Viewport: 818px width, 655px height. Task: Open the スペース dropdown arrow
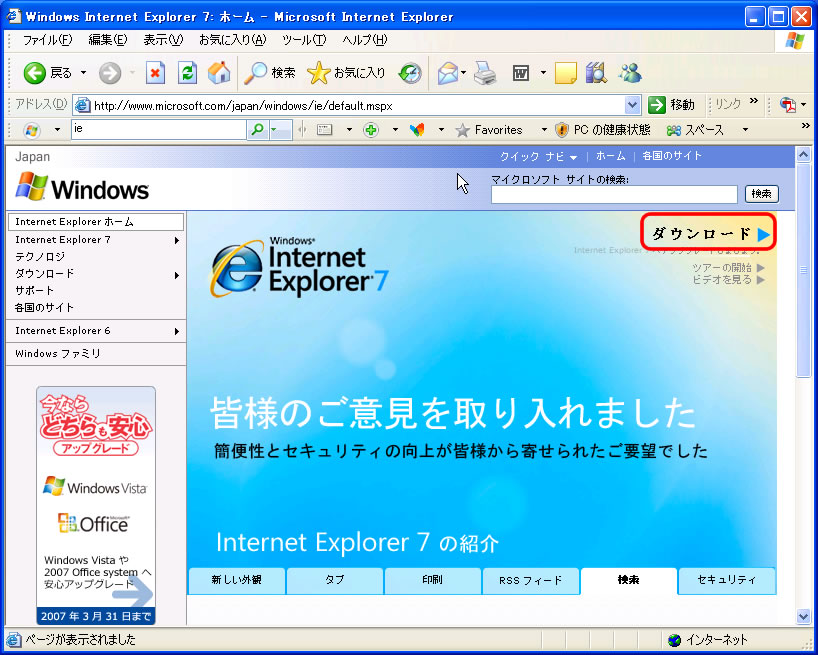(745, 130)
